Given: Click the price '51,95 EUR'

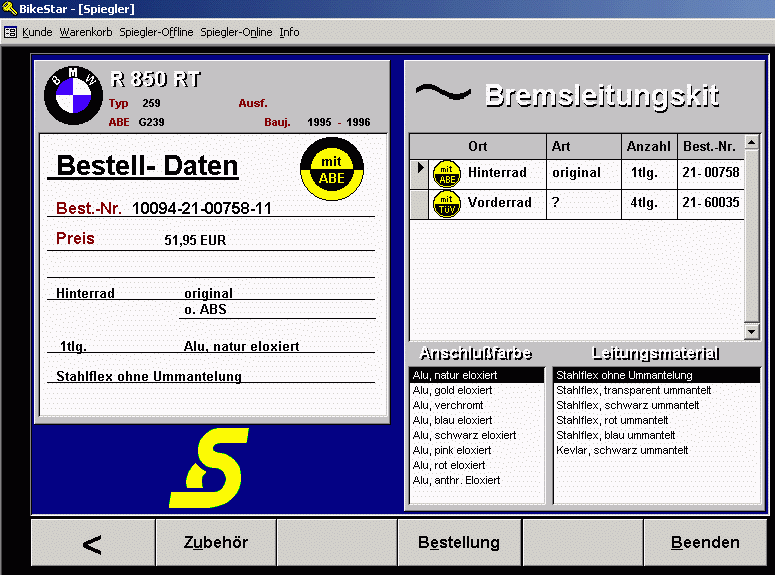Looking at the screenshot, I should pos(195,240).
